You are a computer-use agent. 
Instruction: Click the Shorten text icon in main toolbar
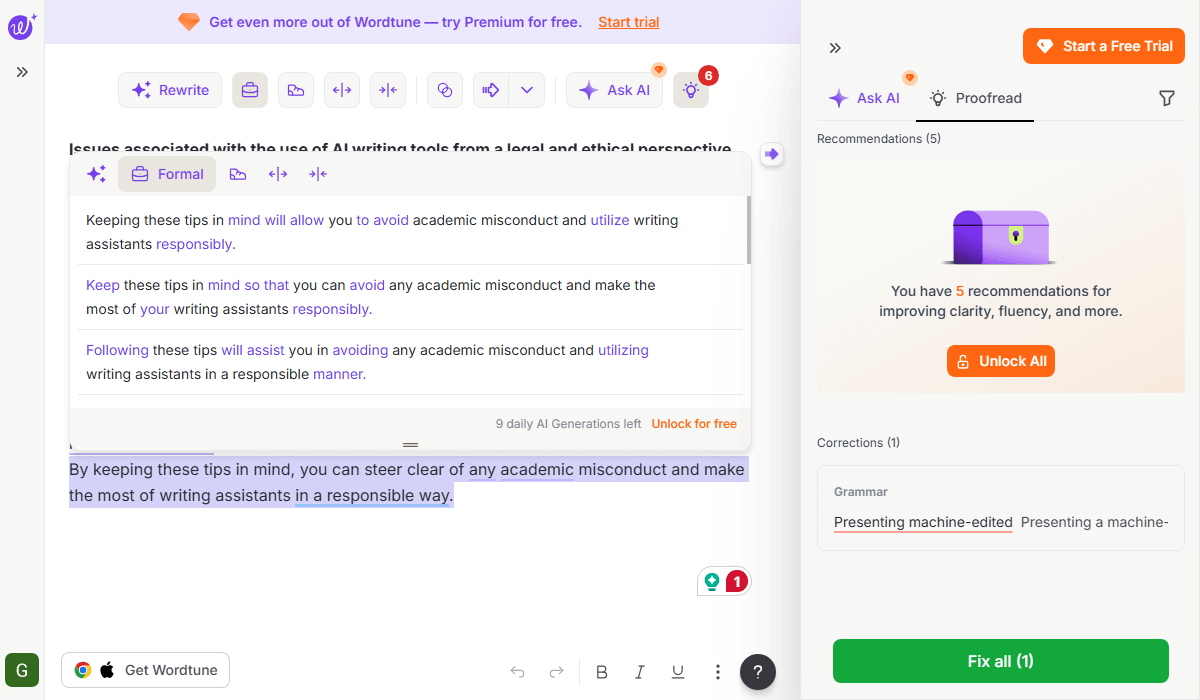388,90
